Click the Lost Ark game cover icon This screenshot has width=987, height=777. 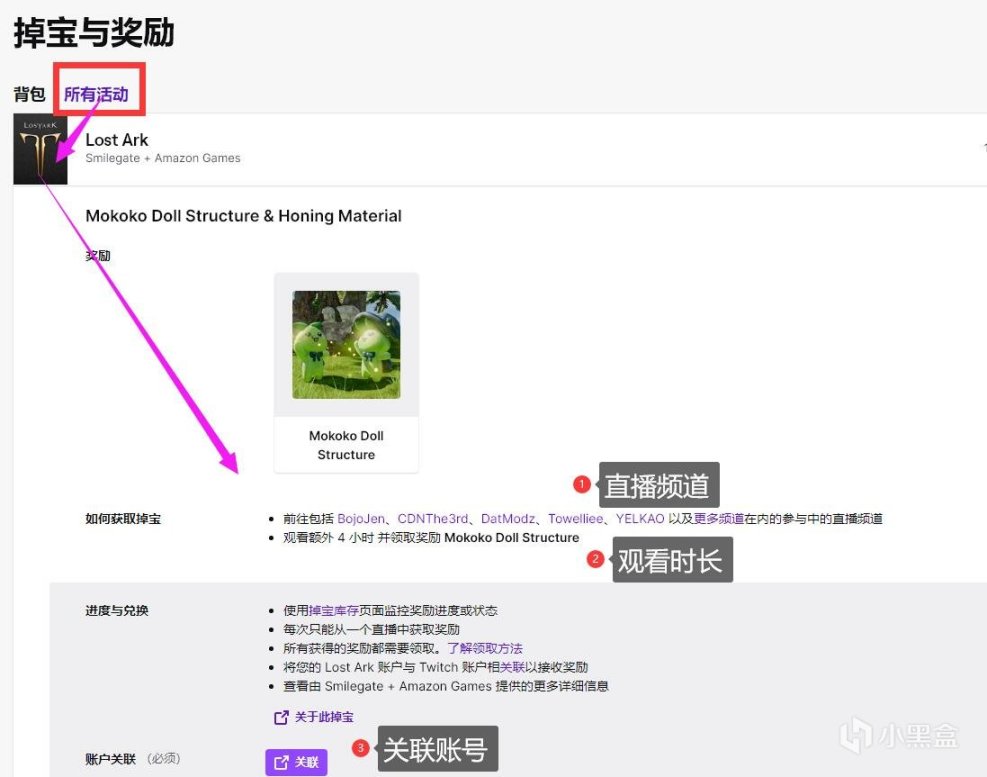pos(40,149)
